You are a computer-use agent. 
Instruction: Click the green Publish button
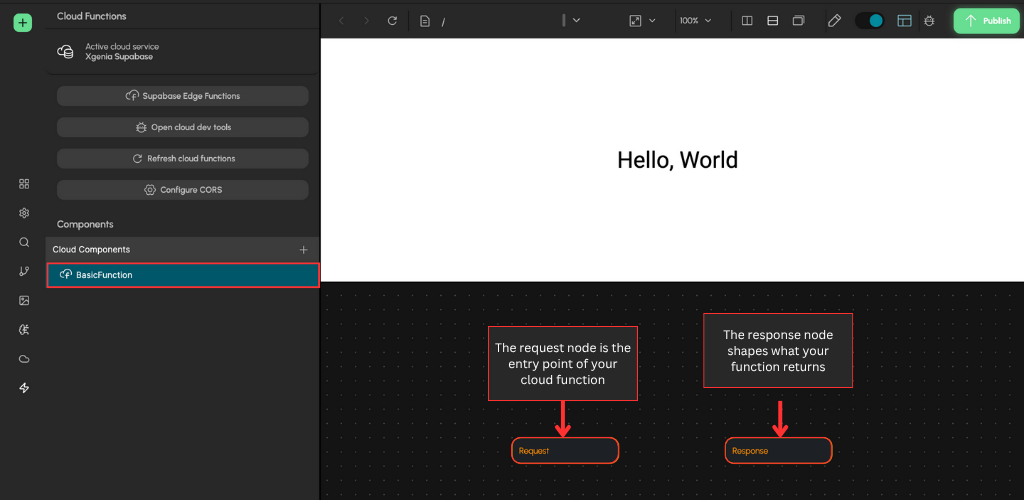(x=985, y=20)
